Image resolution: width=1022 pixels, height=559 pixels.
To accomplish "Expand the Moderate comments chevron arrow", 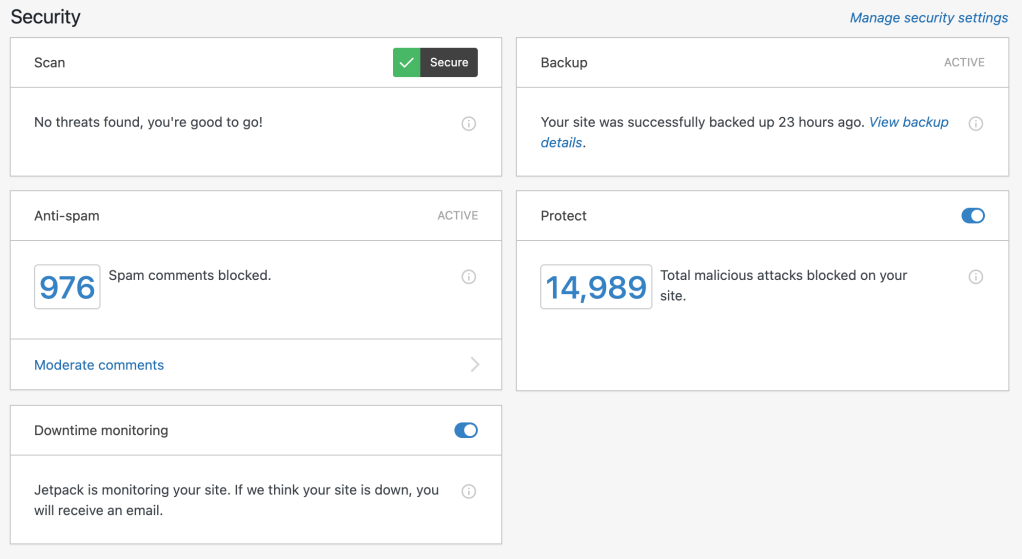I will (475, 365).
